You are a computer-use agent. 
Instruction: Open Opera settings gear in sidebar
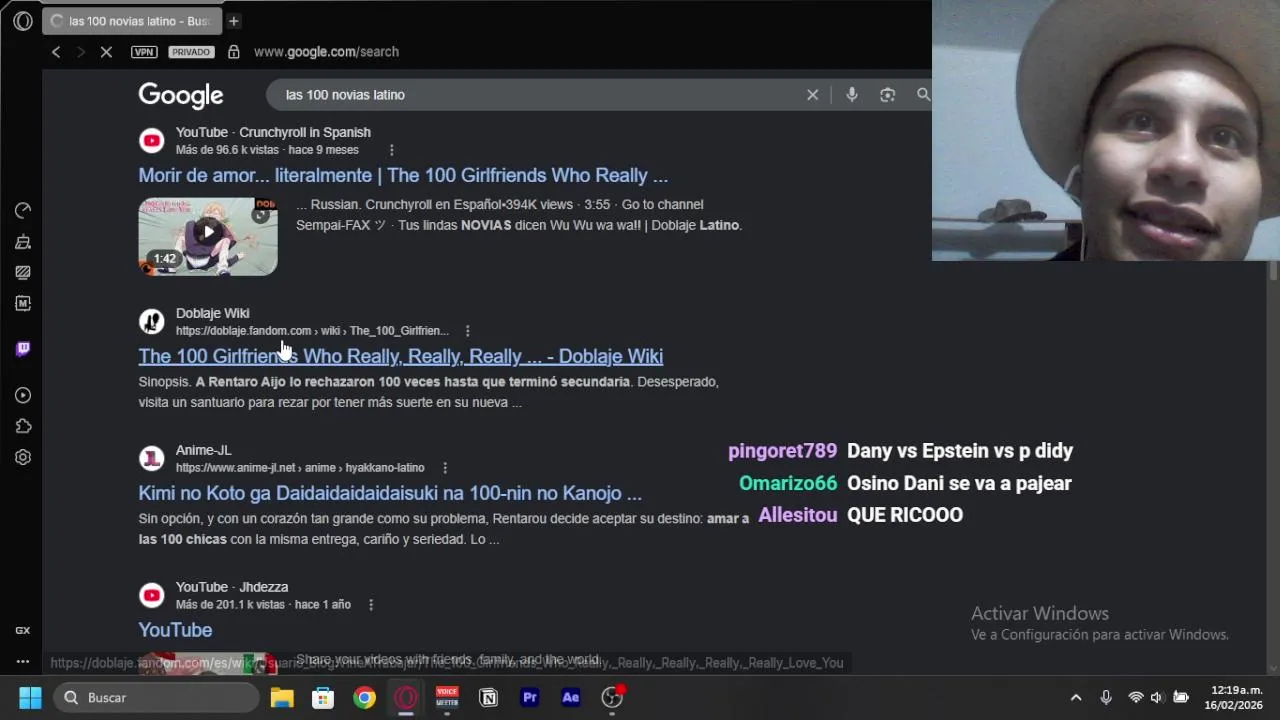tap(23, 457)
